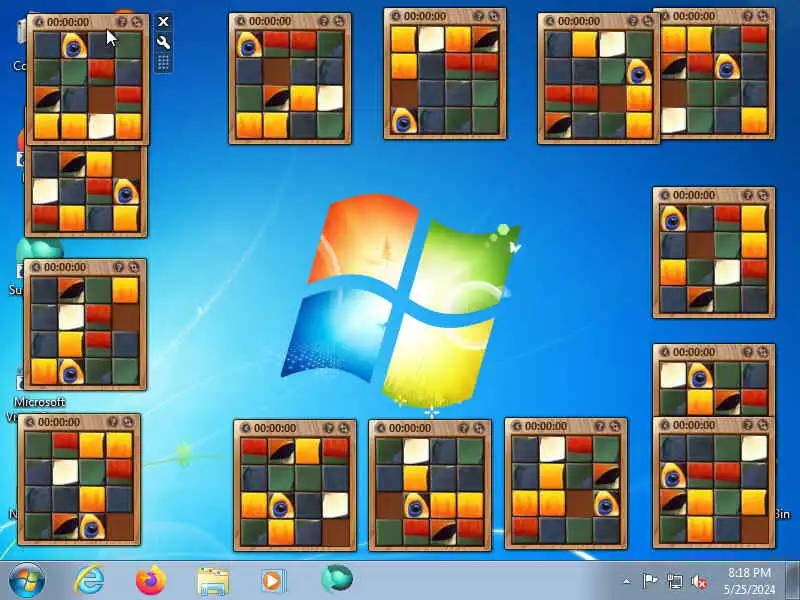This screenshot has width=800, height=600.
Task: Shuffle the puzzle above the Windows logo
Action: (x=494, y=16)
